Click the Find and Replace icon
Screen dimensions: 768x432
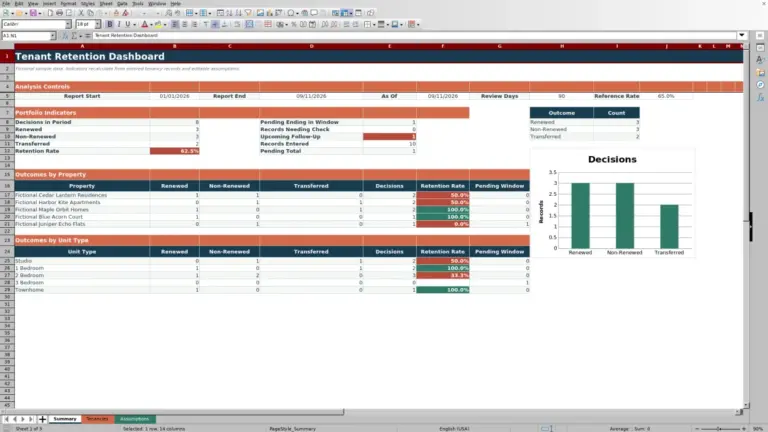coord(168,13)
